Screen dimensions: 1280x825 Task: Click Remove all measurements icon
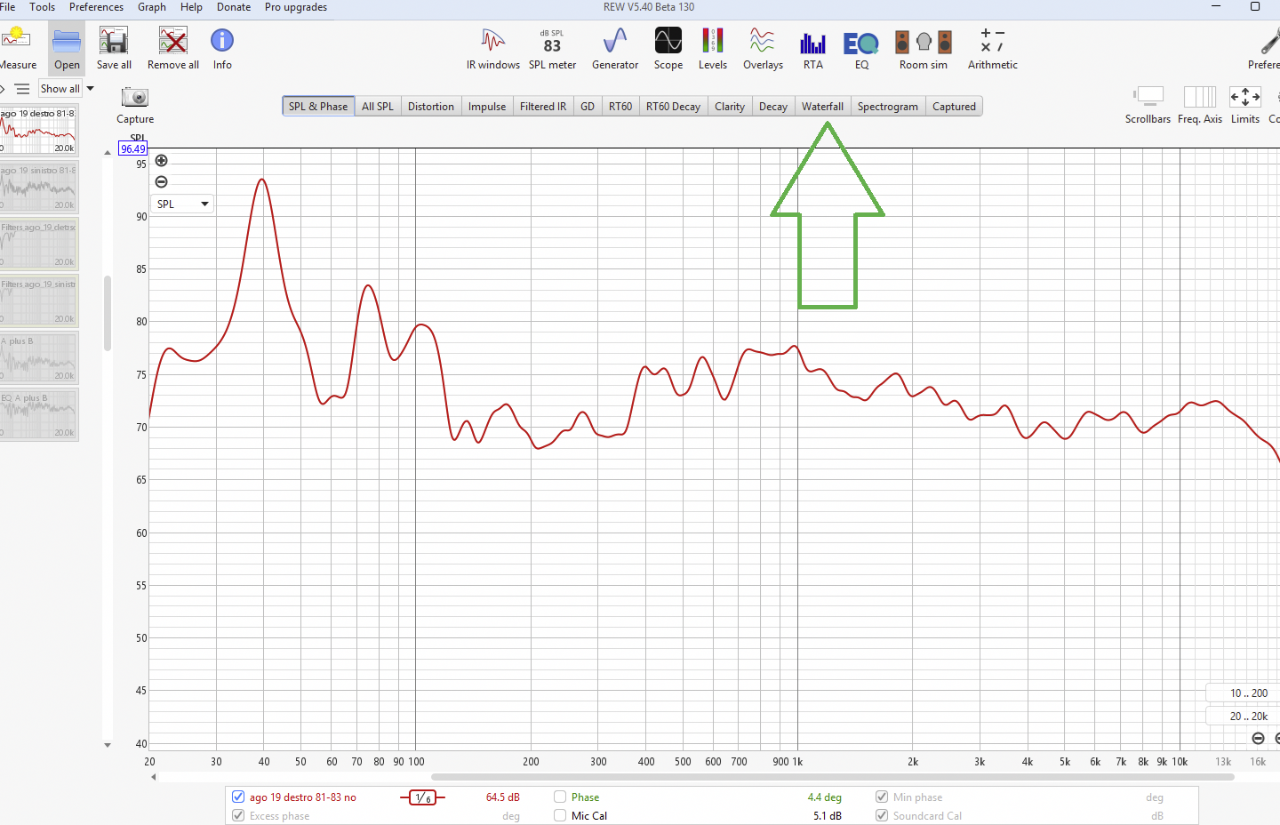173,49
